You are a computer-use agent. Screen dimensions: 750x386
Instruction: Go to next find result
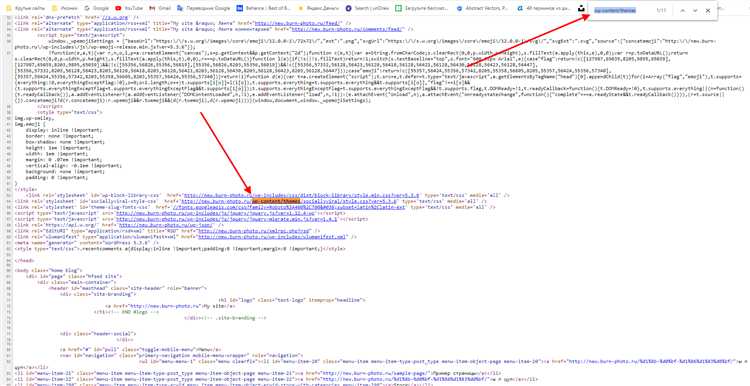(695, 10)
